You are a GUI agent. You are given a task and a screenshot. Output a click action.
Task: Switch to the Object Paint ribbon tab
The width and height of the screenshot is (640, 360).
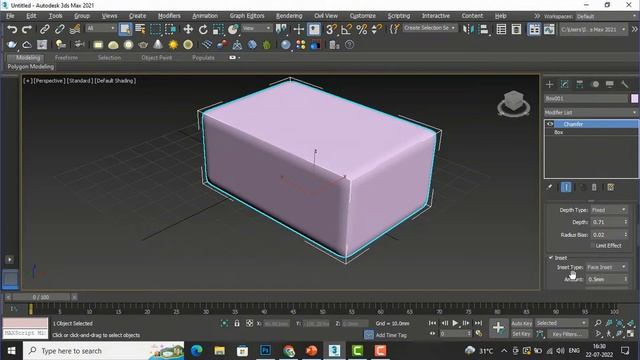tap(156, 58)
